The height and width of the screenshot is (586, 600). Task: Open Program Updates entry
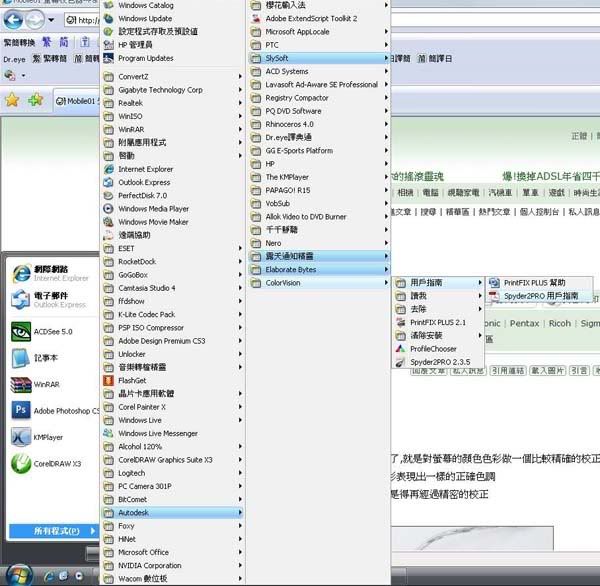pos(173,58)
